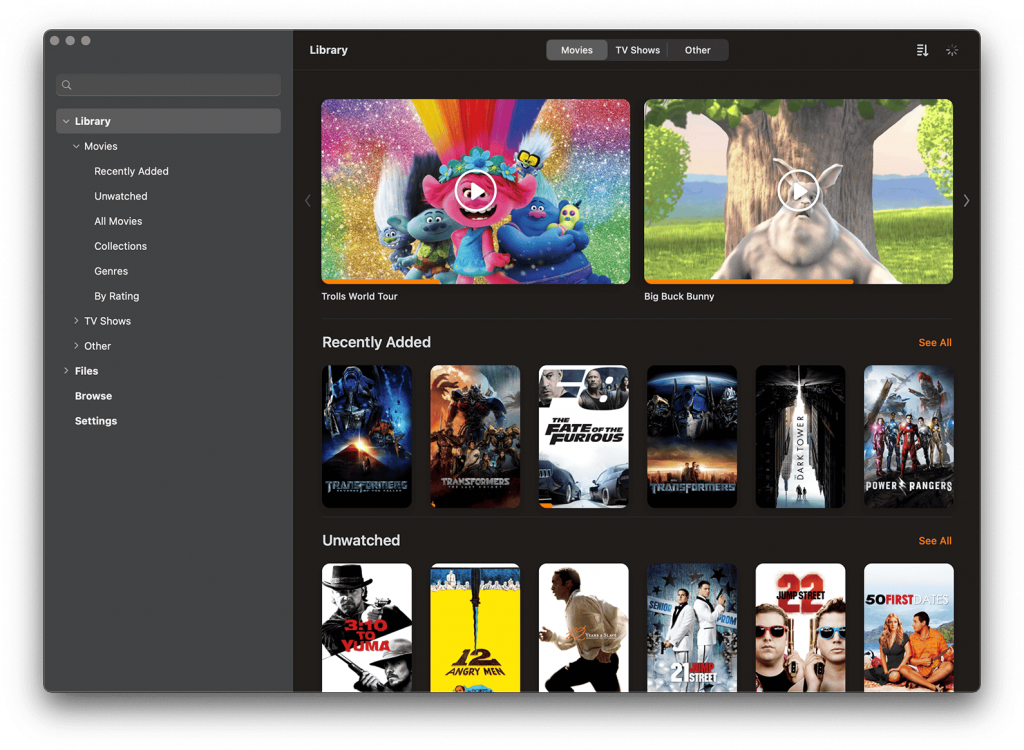Play Trolls World Tour
The image size is (1024, 750).
pyautogui.click(x=475, y=191)
